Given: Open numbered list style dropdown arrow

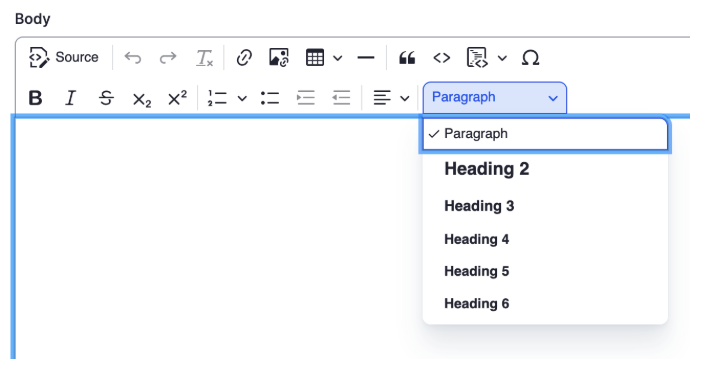Looking at the screenshot, I should click(242, 98).
